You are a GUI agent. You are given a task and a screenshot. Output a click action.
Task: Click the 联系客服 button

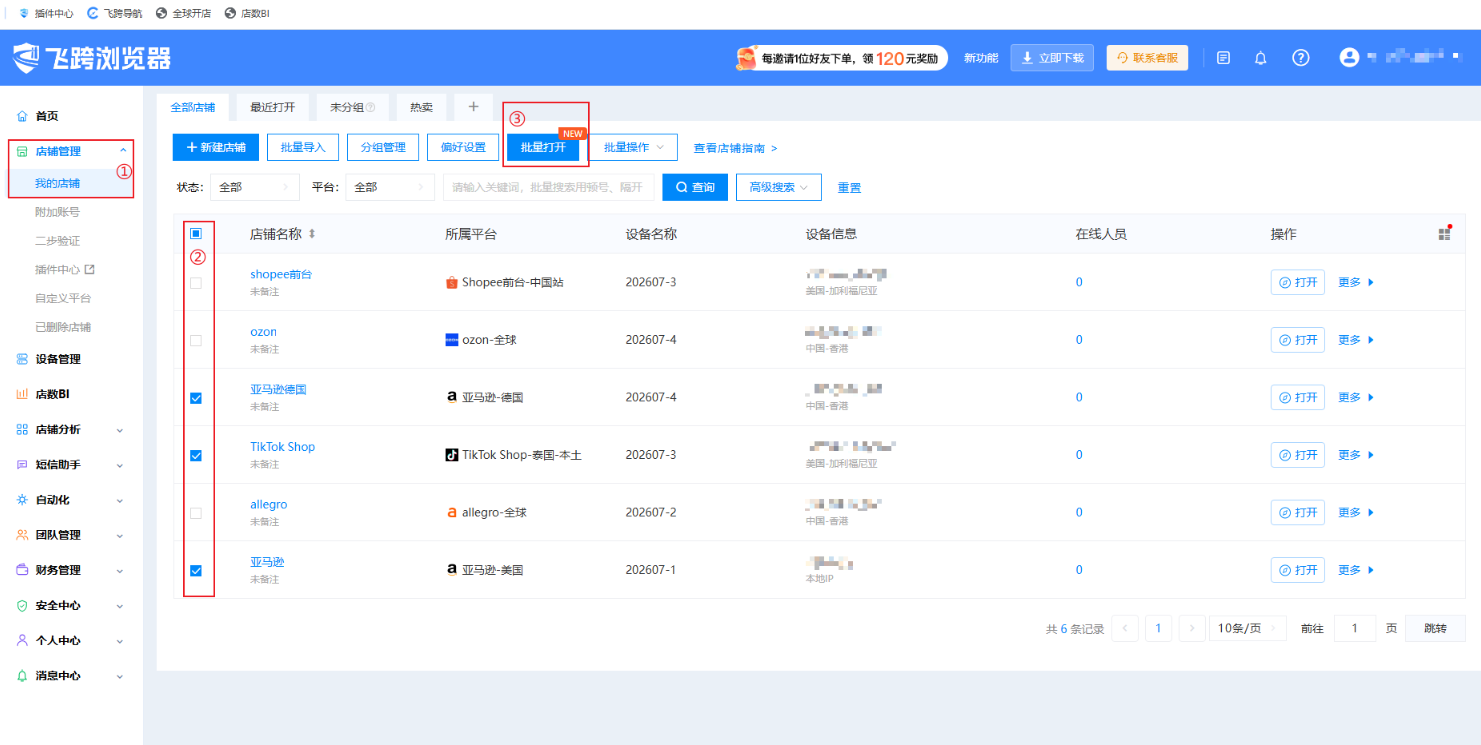pyautogui.click(x=1148, y=58)
